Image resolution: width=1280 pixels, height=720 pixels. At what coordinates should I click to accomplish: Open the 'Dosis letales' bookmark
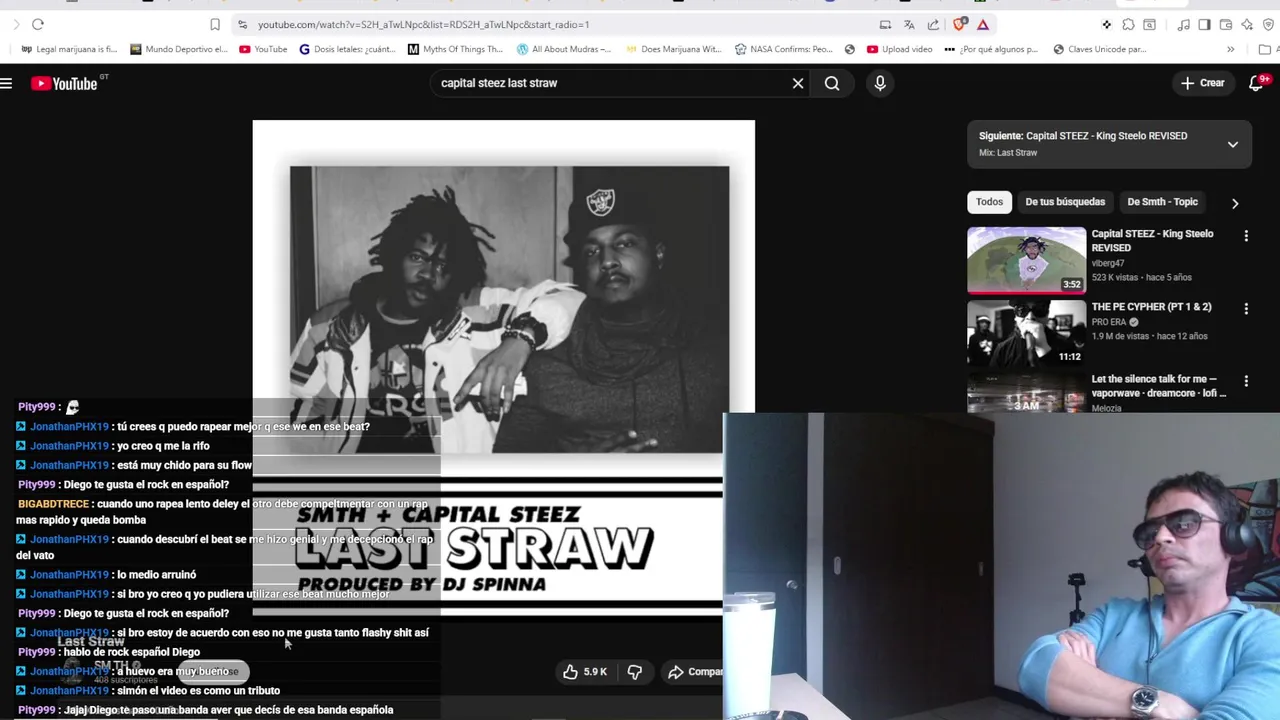[x=348, y=49]
